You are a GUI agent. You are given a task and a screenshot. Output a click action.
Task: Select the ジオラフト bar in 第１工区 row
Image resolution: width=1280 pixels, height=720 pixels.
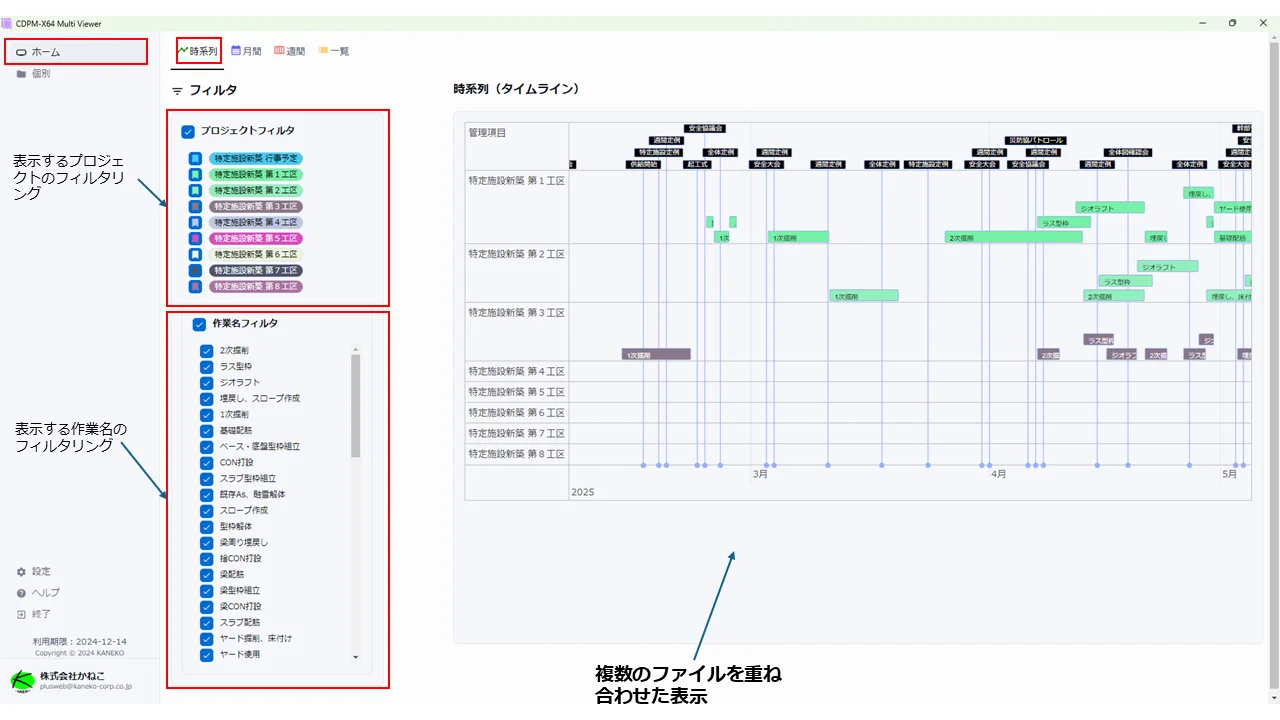(x=1110, y=207)
